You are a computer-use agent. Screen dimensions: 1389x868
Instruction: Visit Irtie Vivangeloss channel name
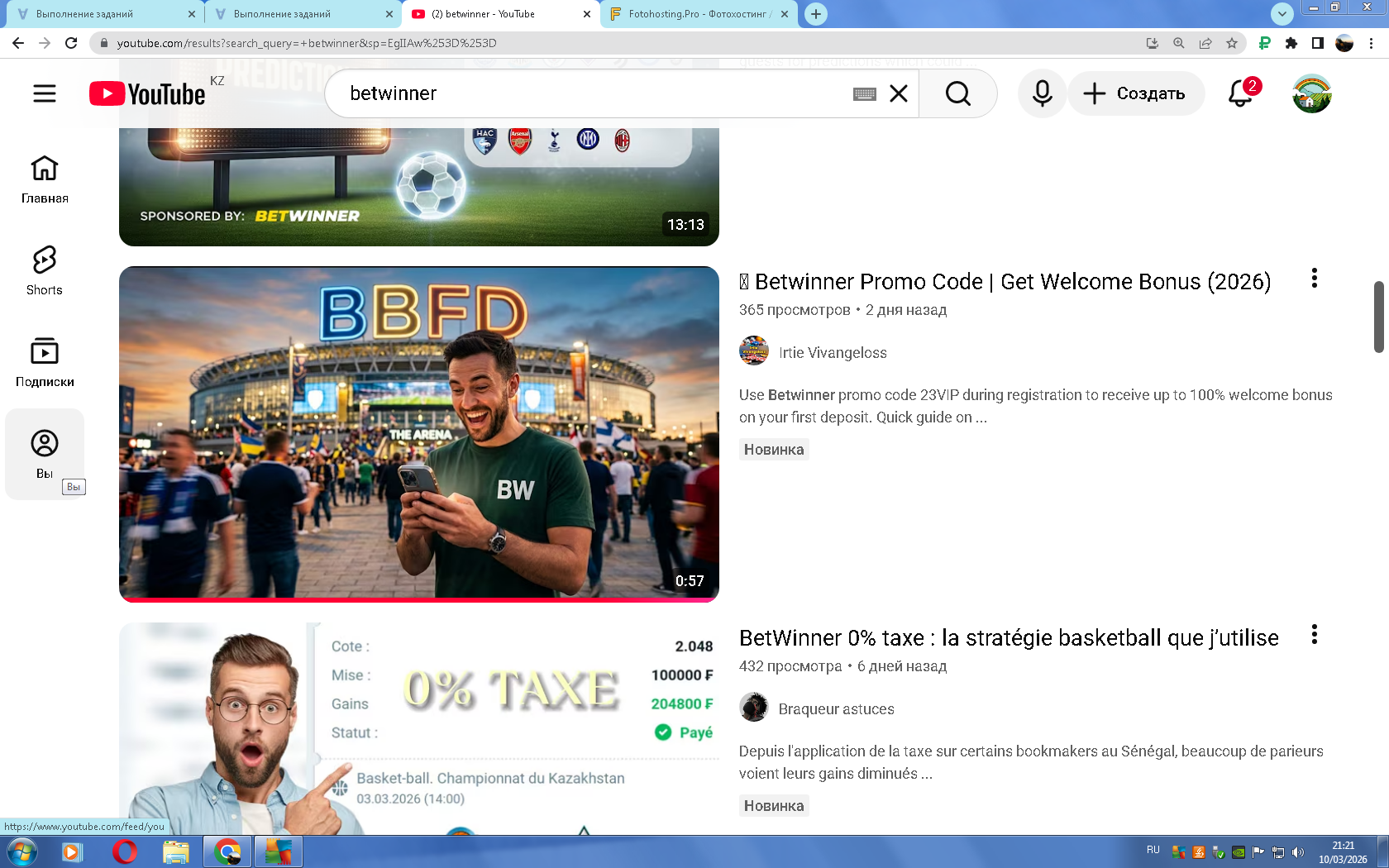click(x=833, y=352)
